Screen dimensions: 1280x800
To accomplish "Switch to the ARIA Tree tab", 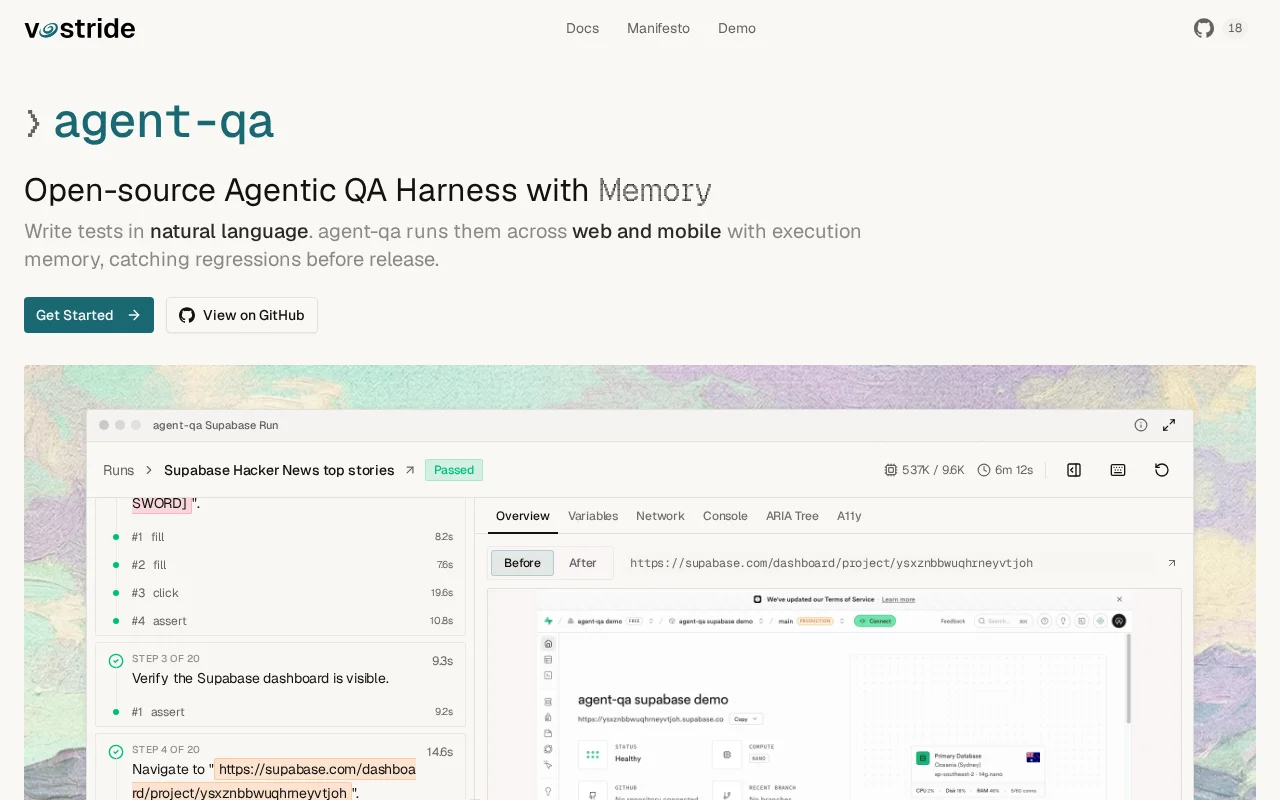I will coord(792,516).
